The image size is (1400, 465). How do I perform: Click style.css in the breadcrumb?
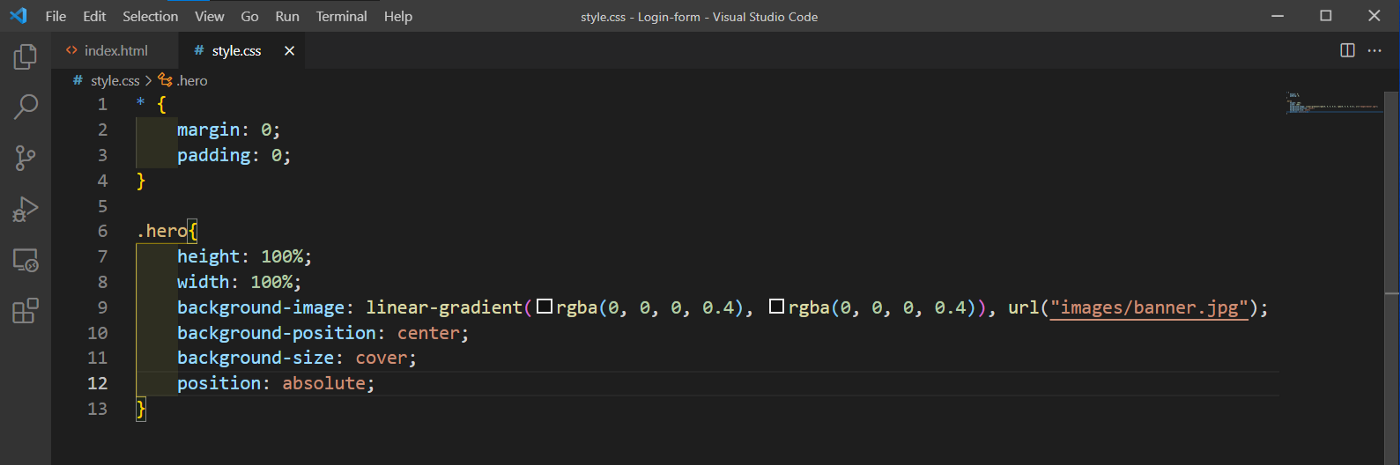click(x=115, y=81)
